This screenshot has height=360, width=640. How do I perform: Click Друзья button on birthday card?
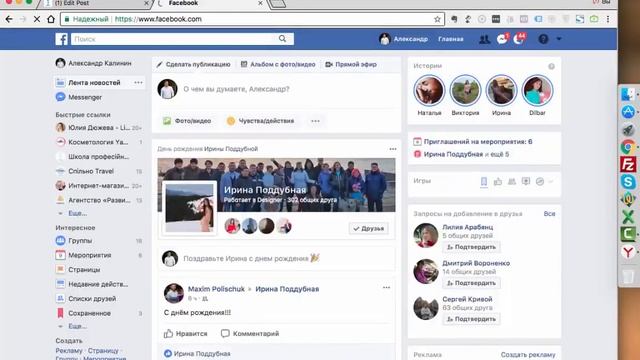point(369,229)
